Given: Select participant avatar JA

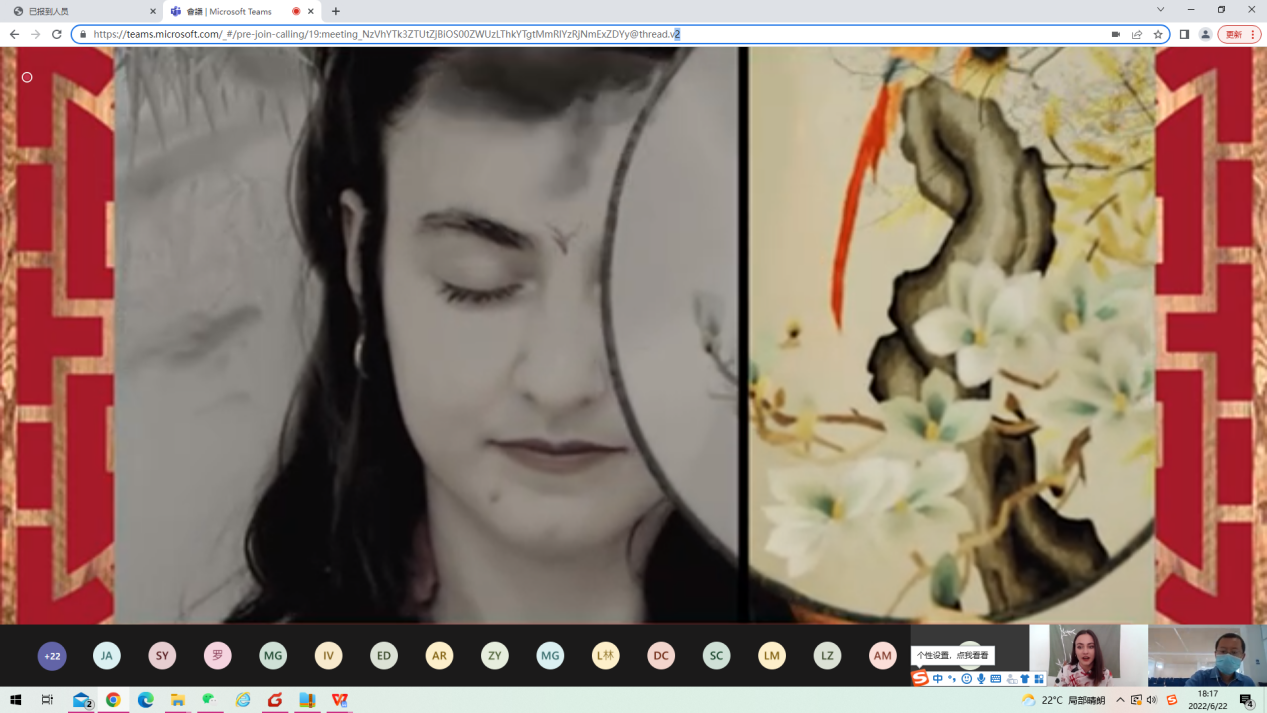Looking at the screenshot, I should click(107, 656).
